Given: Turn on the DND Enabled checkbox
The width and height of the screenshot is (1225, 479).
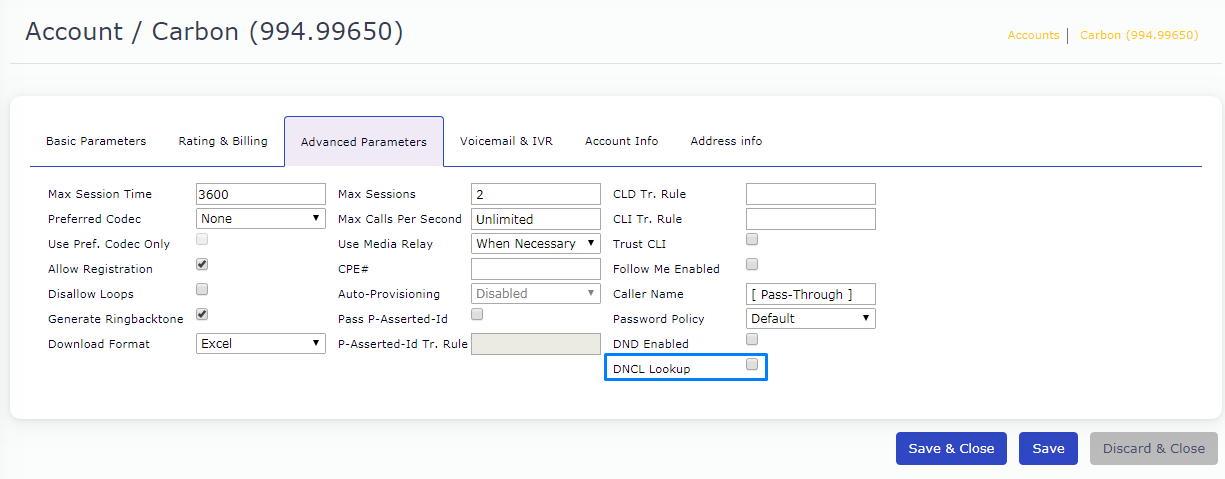Looking at the screenshot, I should click(752, 340).
